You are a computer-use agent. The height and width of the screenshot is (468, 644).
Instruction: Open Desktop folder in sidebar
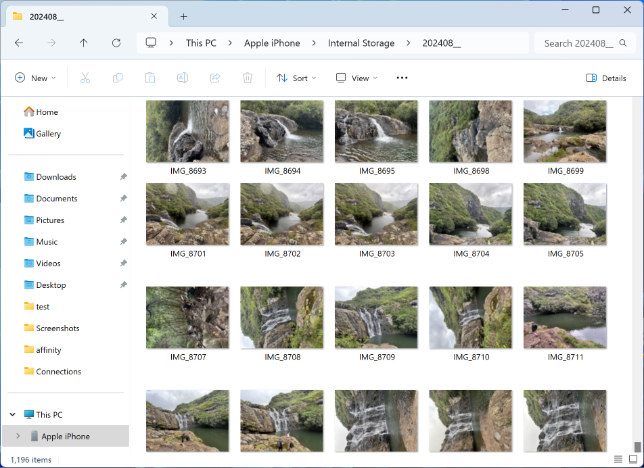point(45,285)
